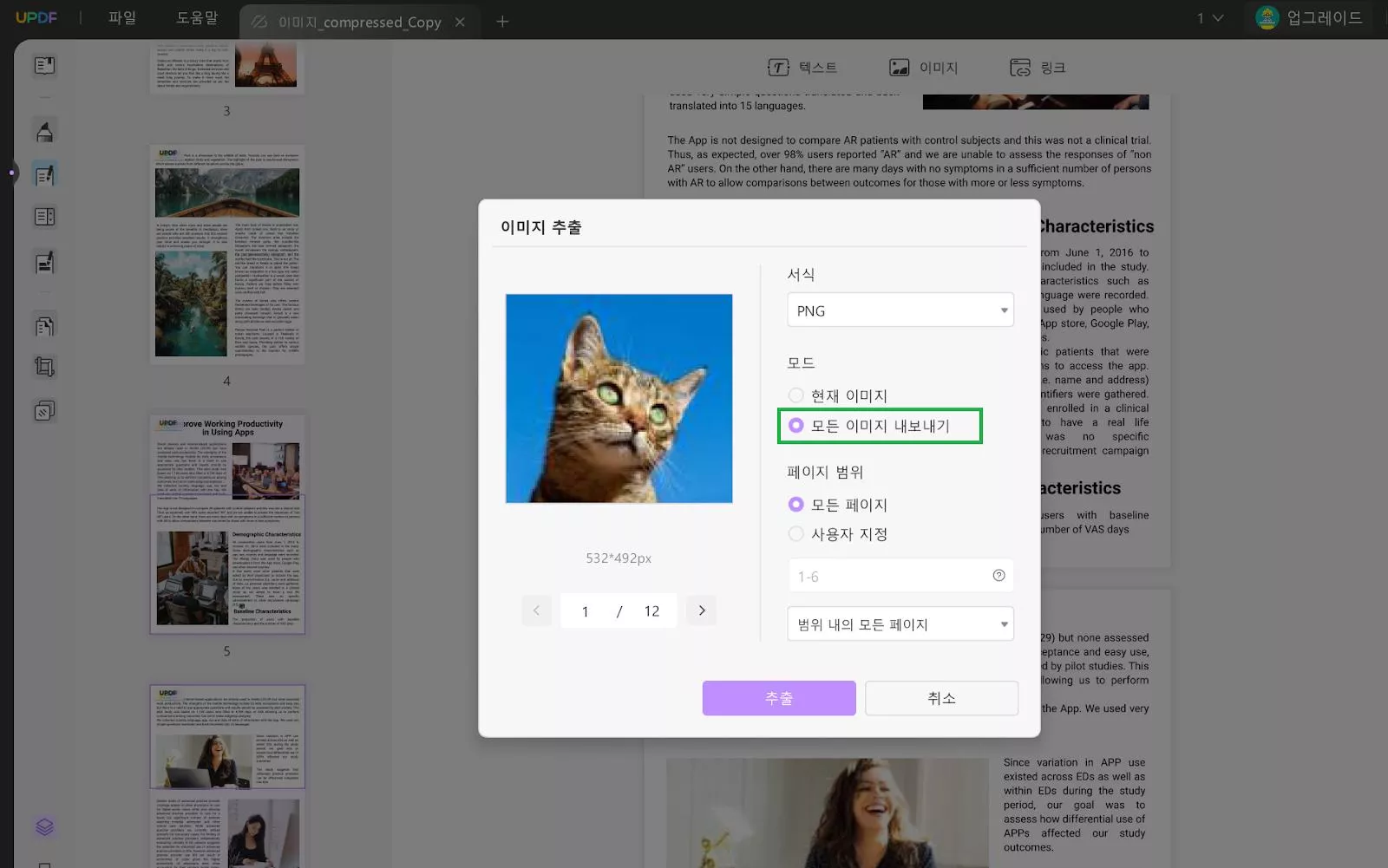The image size is (1388, 868).
Task: Click the 서식 label
Action: [x=801, y=275]
